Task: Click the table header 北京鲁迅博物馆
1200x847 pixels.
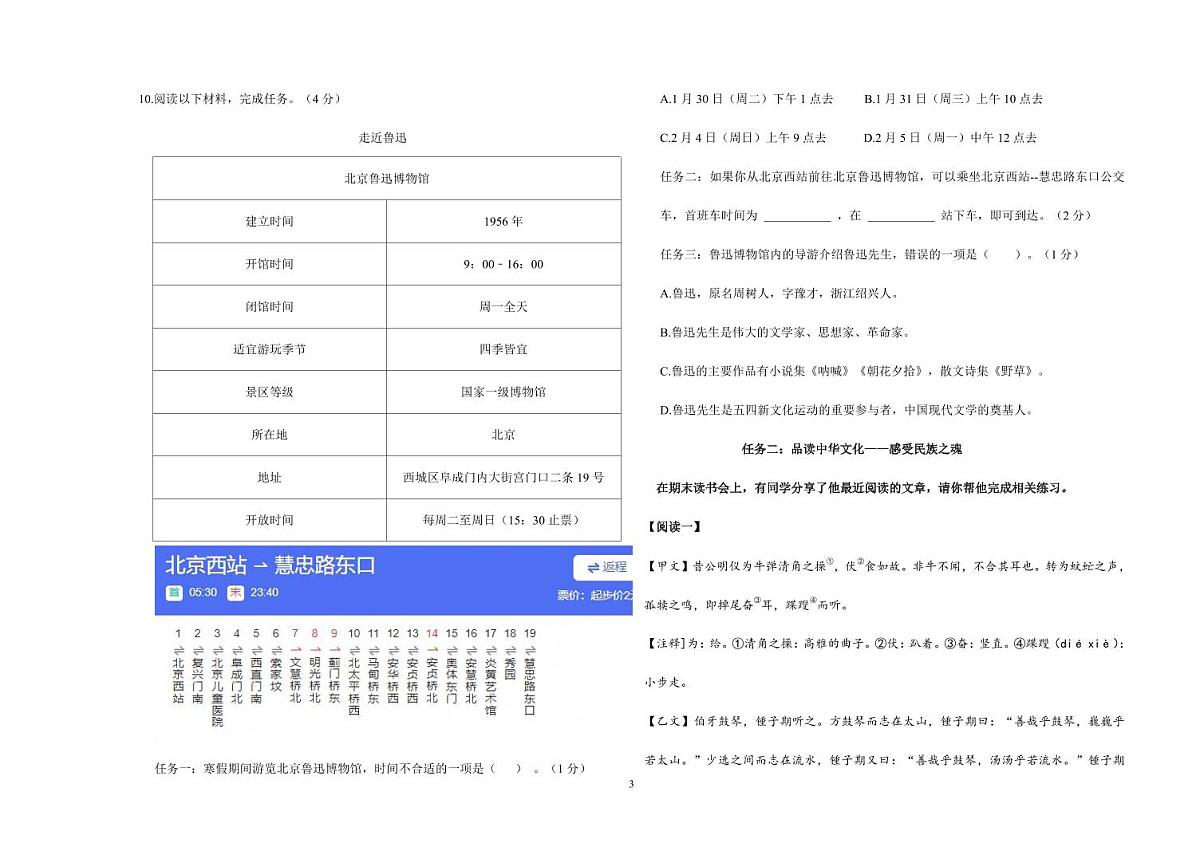Action: [386, 178]
